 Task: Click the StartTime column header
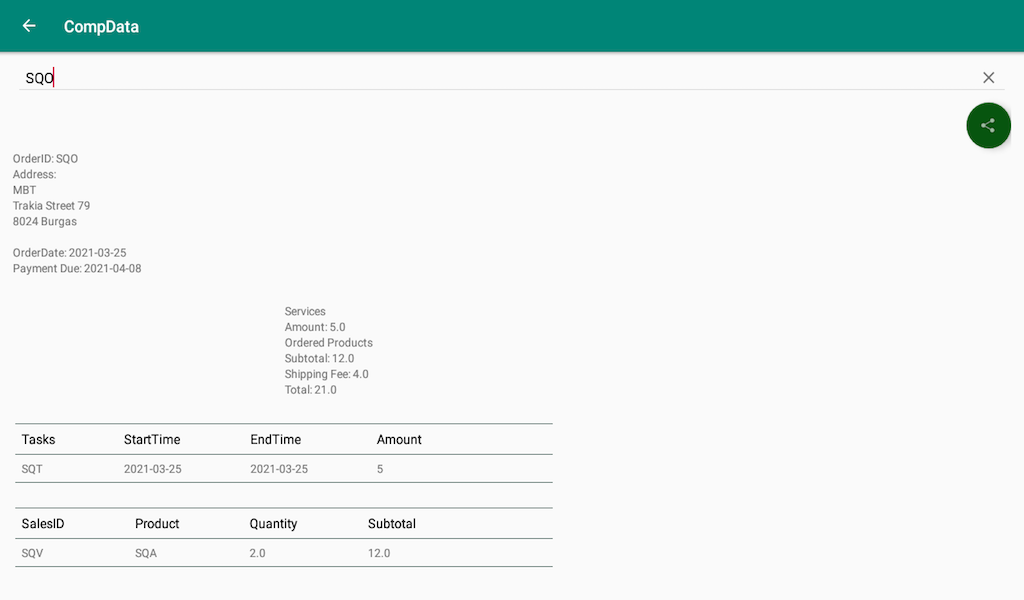(x=152, y=439)
